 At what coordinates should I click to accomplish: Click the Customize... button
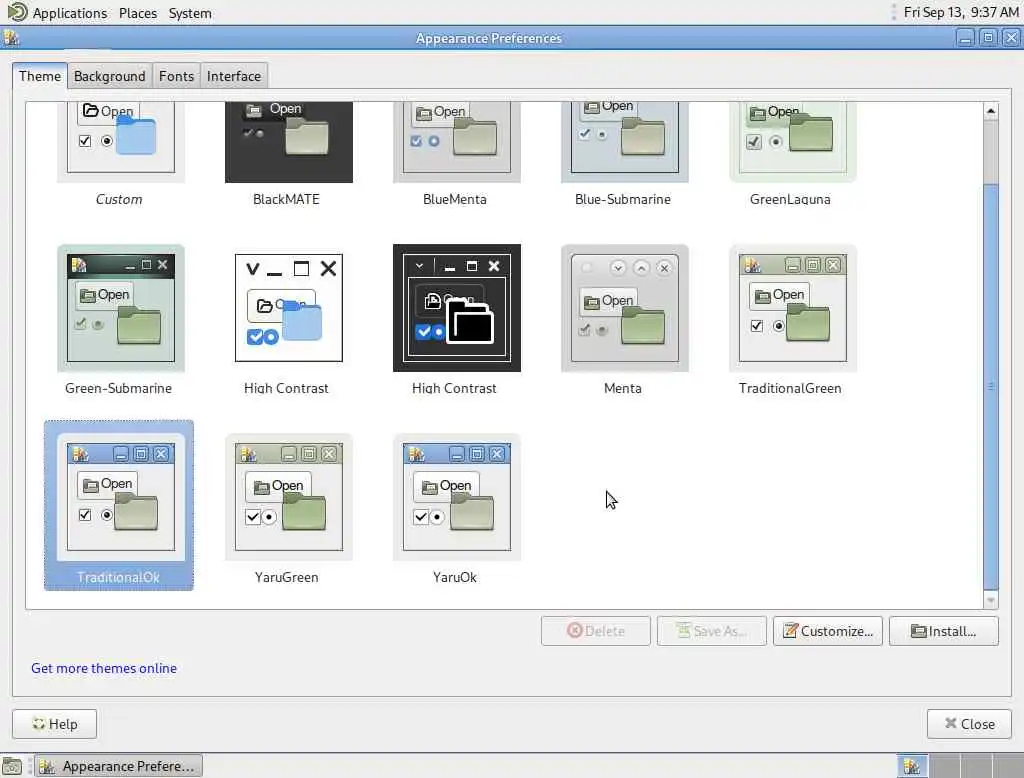827,631
